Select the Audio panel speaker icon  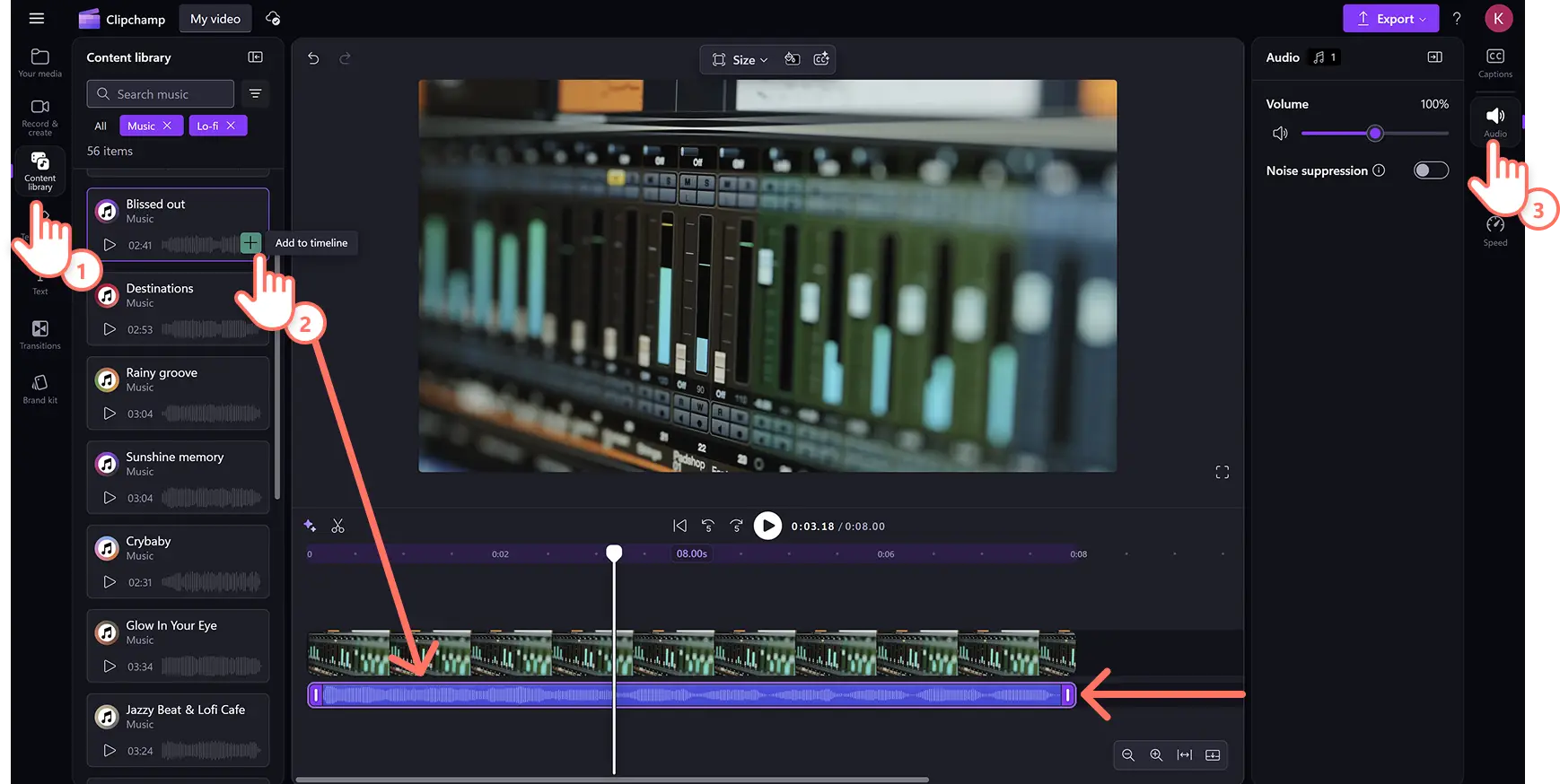coord(1495,116)
